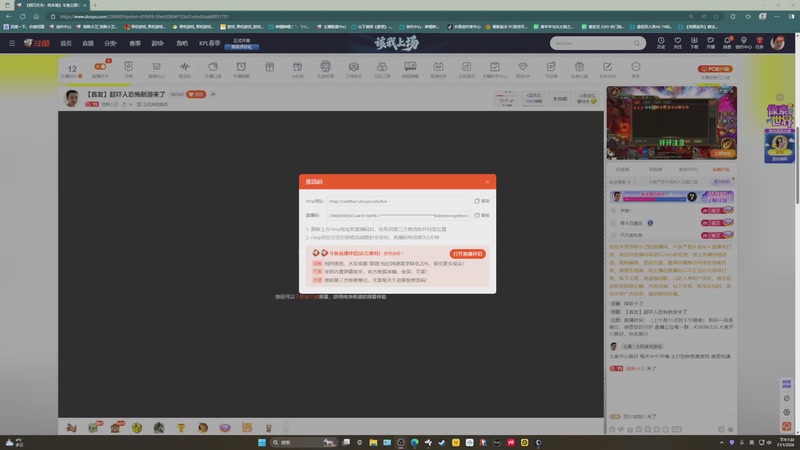The height and width of the screenshot is (450, 800).
Task: Click the search magnifier icon in header
Action: coord(637,43)
